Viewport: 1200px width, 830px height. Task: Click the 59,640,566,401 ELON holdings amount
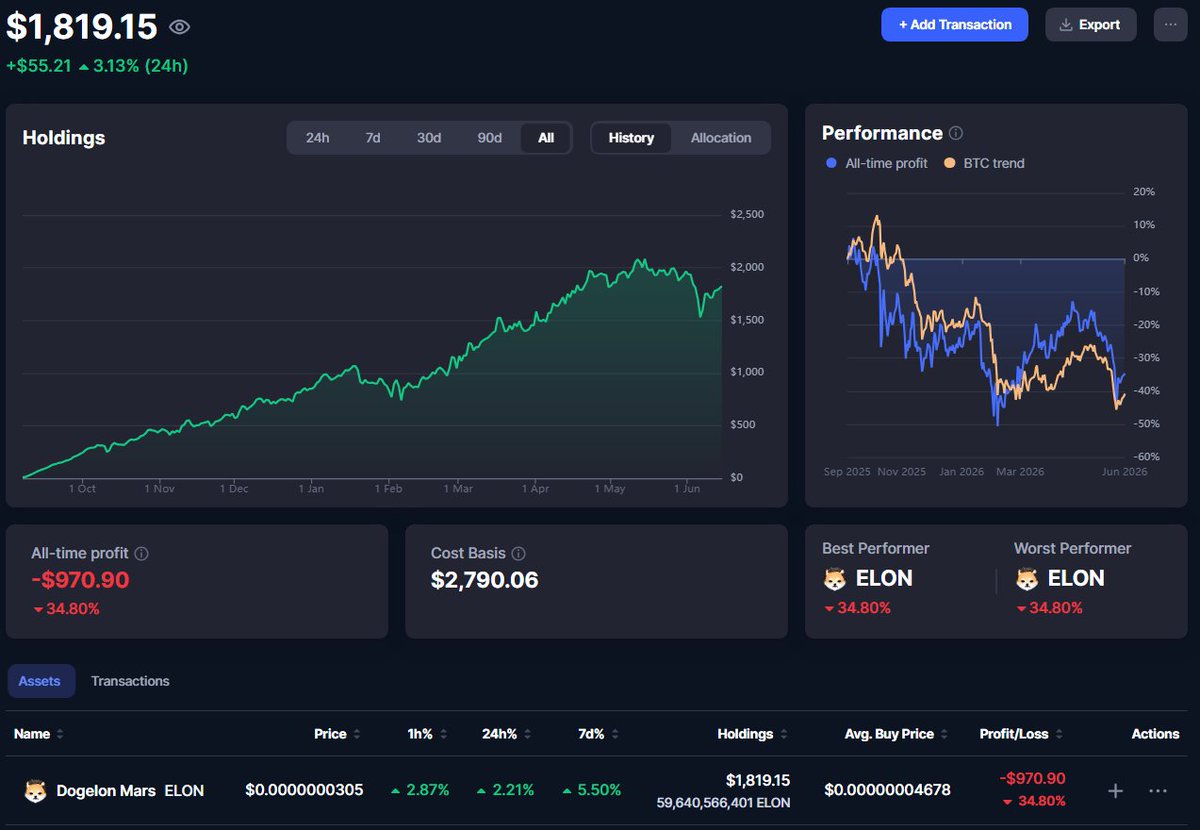pyautogui.click(x=723, y=802)
